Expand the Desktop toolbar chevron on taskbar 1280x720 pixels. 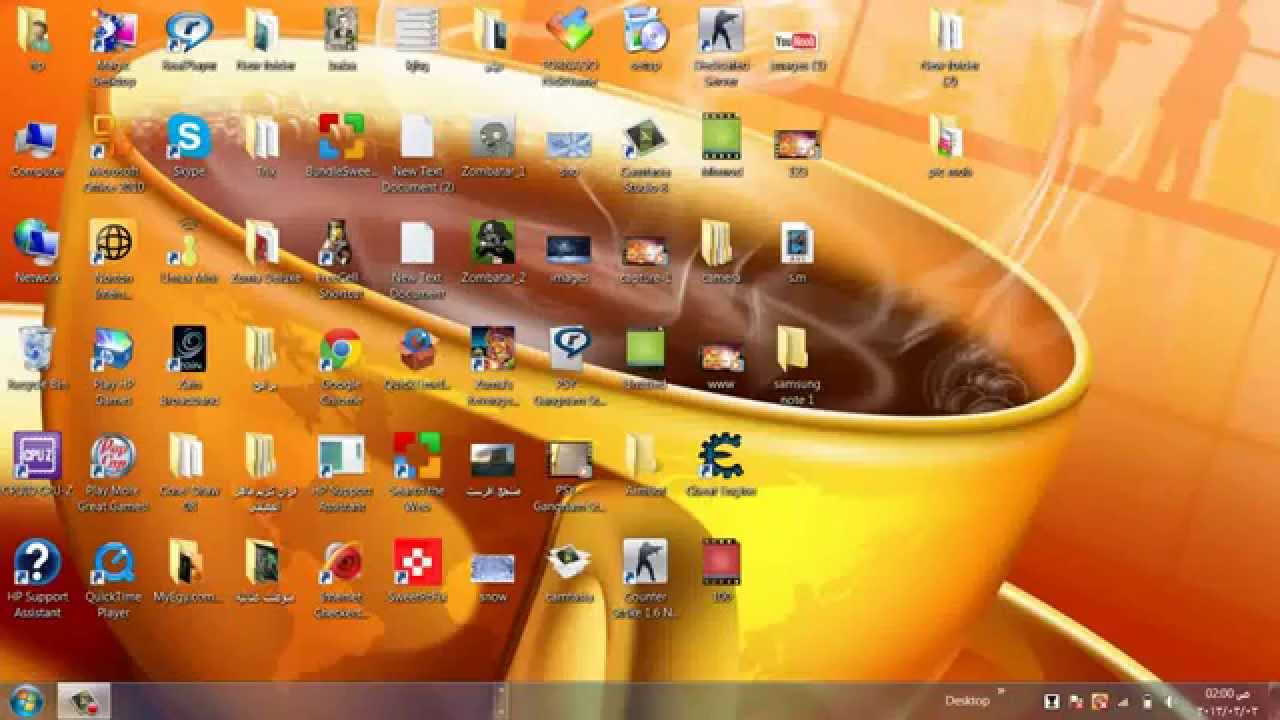[1002, 692]
